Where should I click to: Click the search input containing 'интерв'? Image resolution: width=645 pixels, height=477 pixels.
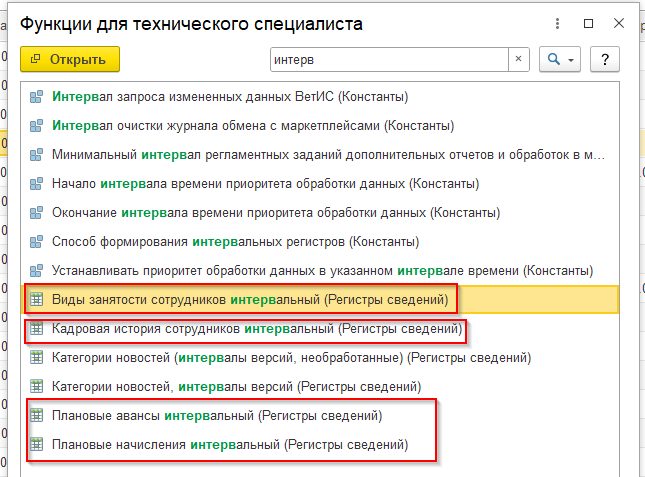[389, 60]
